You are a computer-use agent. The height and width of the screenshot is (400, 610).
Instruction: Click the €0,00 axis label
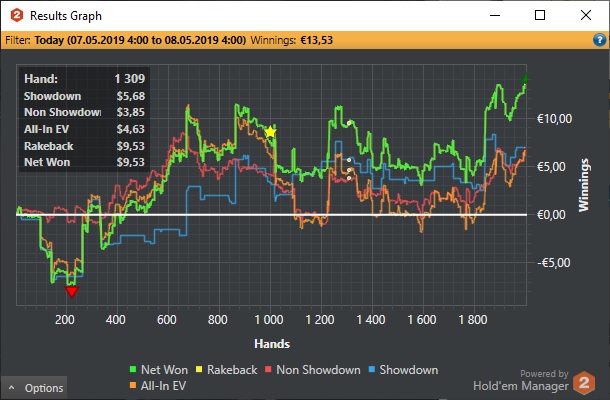pos(551,215)
